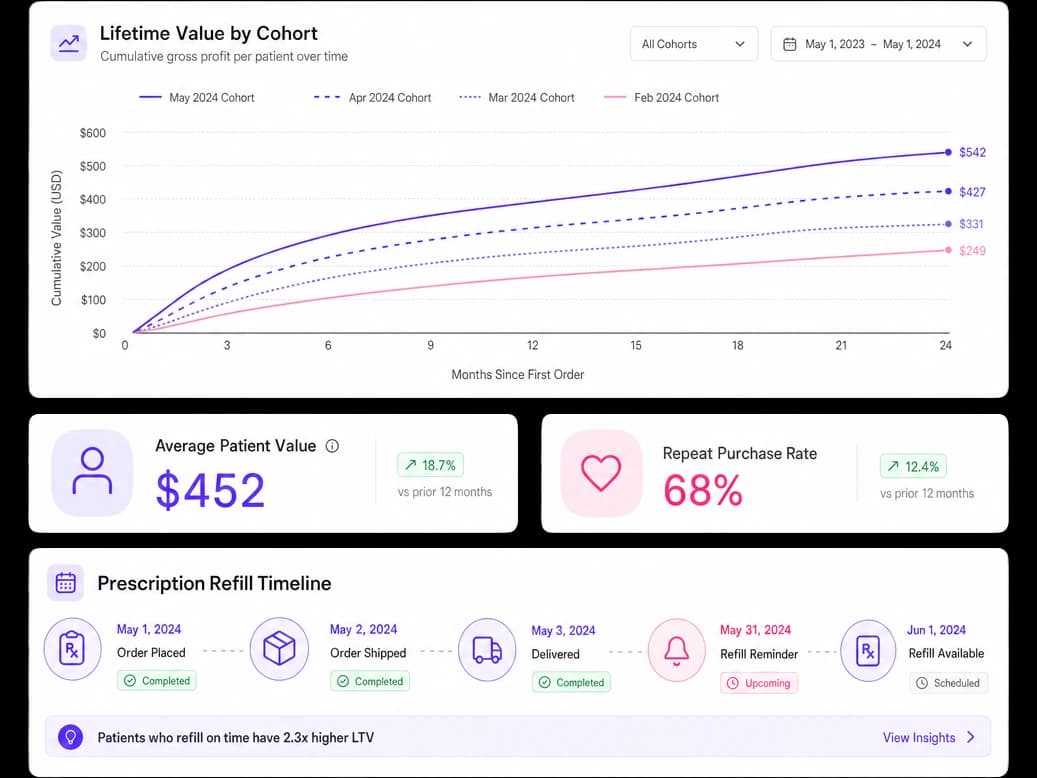Click the Refill Reminder step label
Screen dimensions: 1037x778
point(759,654)
